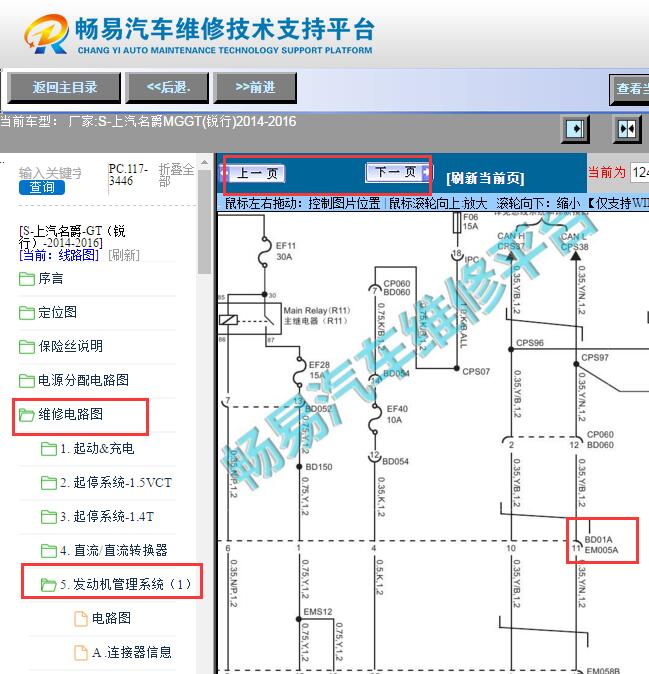Click the folder icon beside 4. 直流/直流转换器
Viewport: 649px width, 674px height.
[x=49, y=551]
